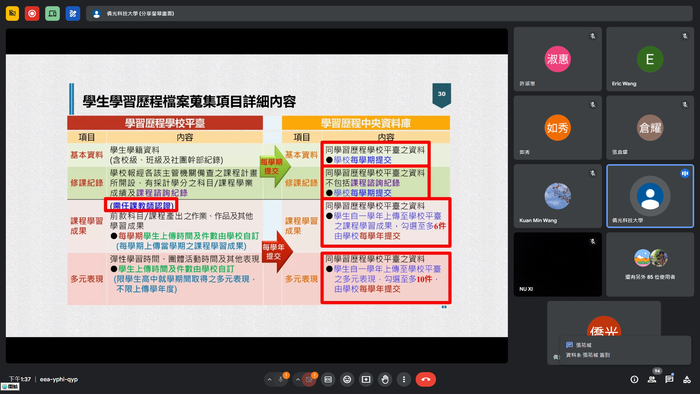Select the Kuan Min Wang participant tile
The width and height of the screenshot is (700, 394).
pos(558,196)
